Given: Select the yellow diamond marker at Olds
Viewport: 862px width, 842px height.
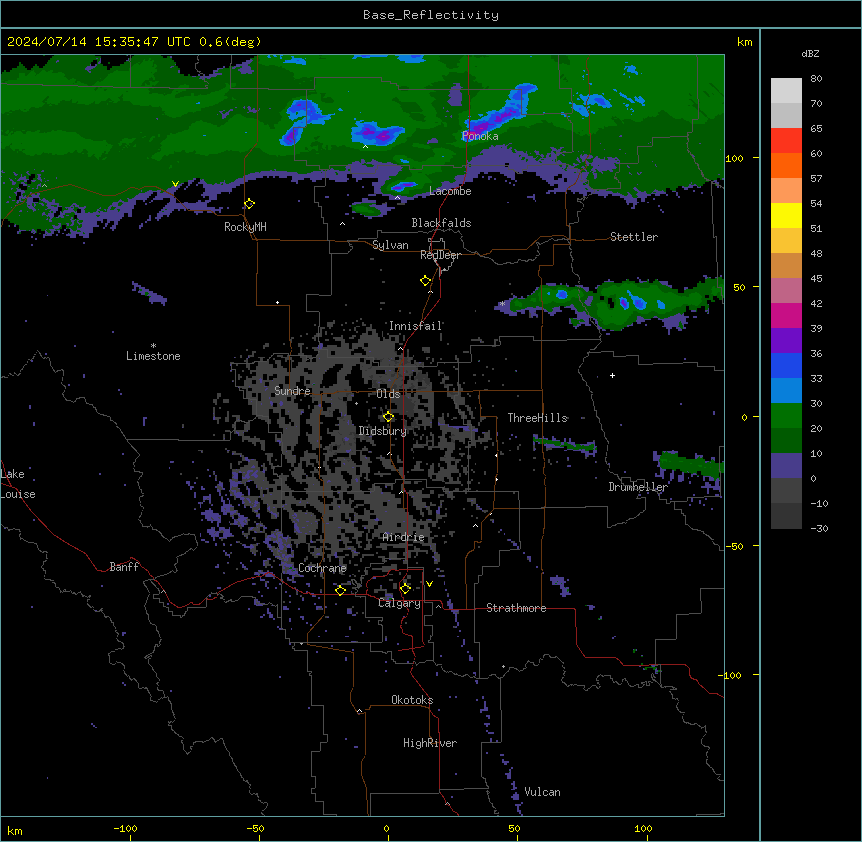Looking at the screenshot, I should tap(388, 416).
